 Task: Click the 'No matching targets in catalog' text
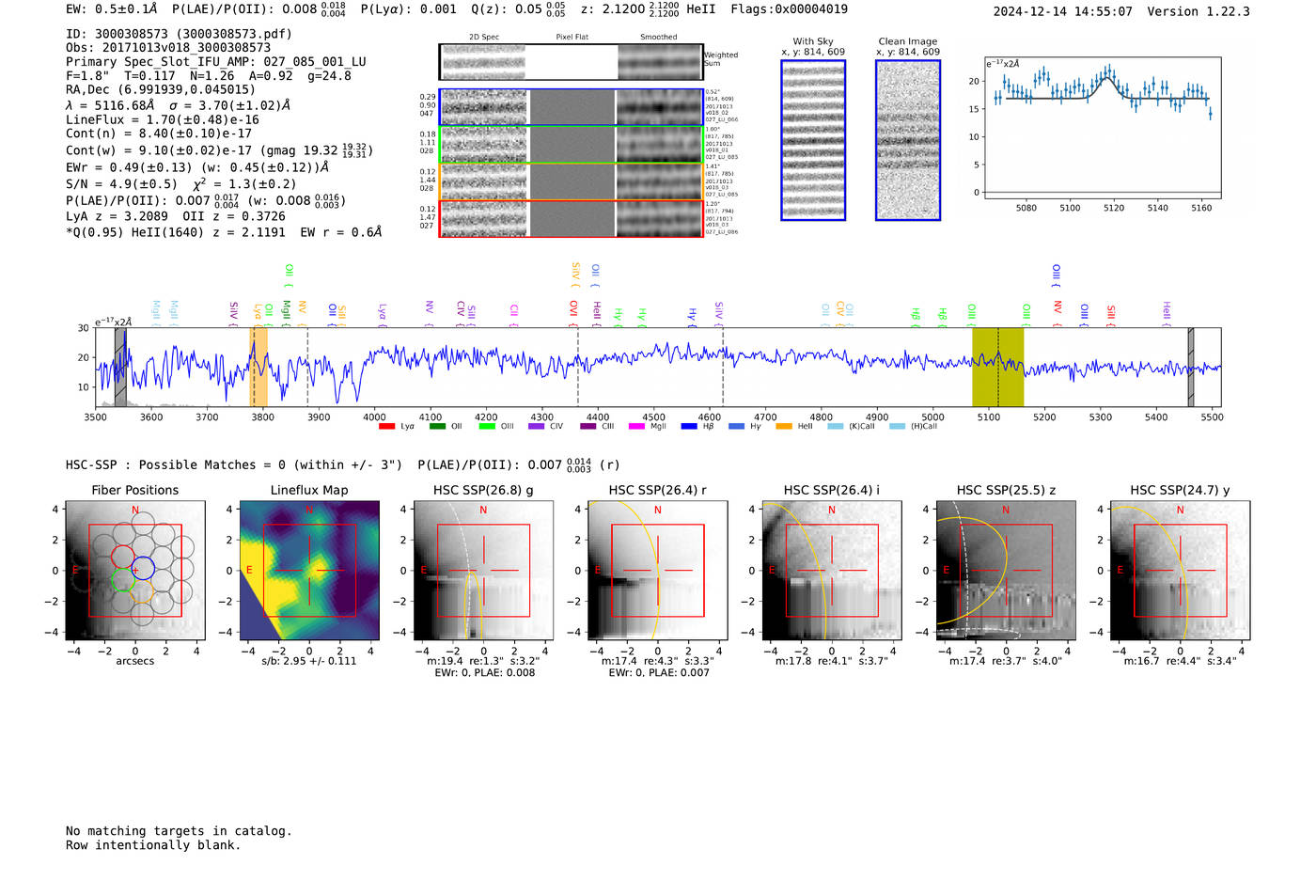pos(179,831)
